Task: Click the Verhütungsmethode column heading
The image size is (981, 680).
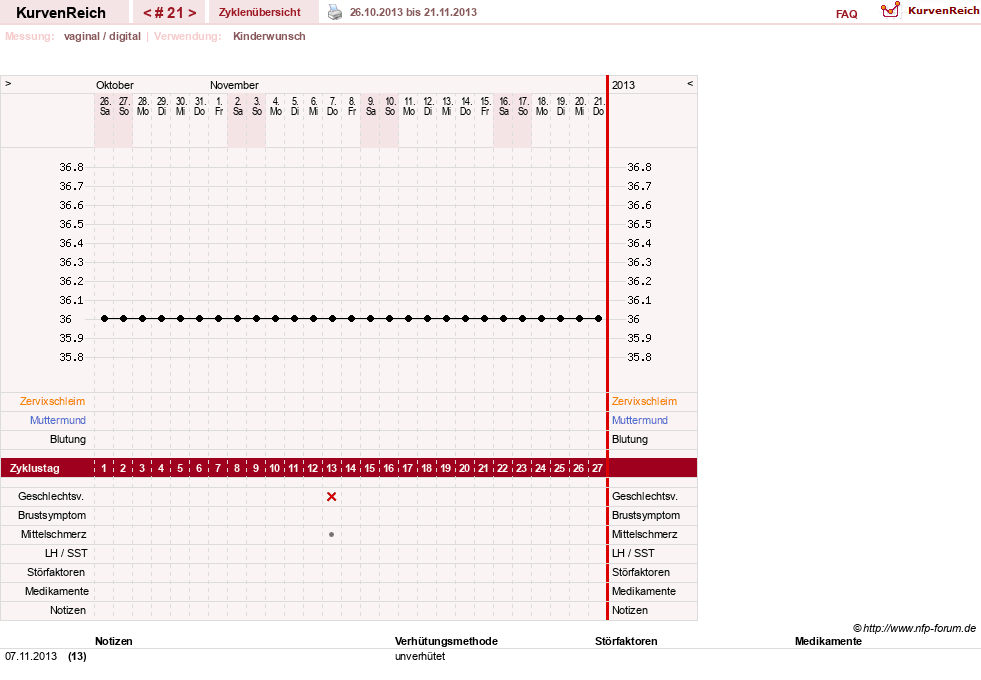Action: click(x=446, y=641)
